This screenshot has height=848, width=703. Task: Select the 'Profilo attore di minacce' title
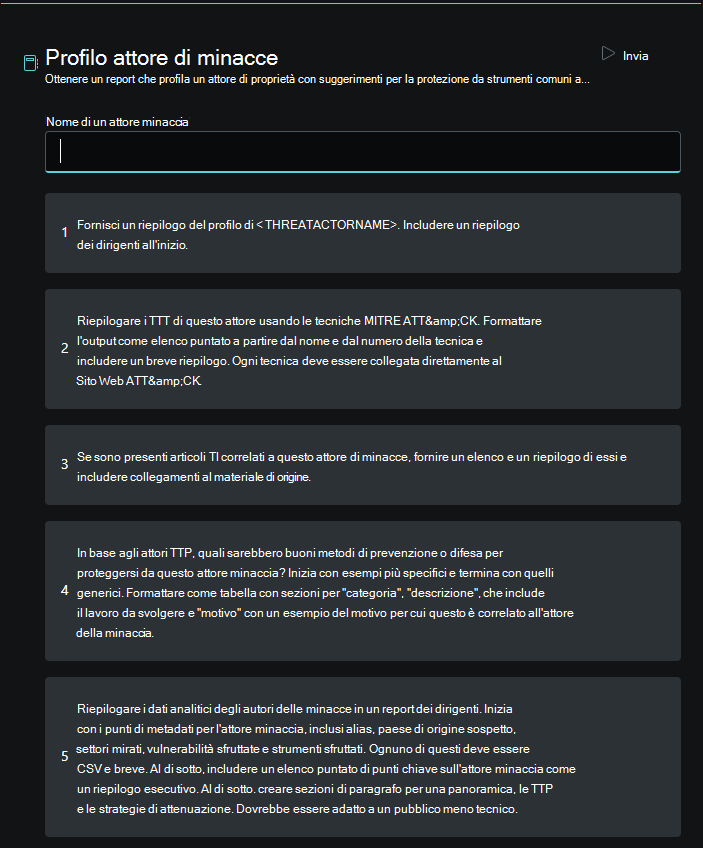click(x=161, y=58)
